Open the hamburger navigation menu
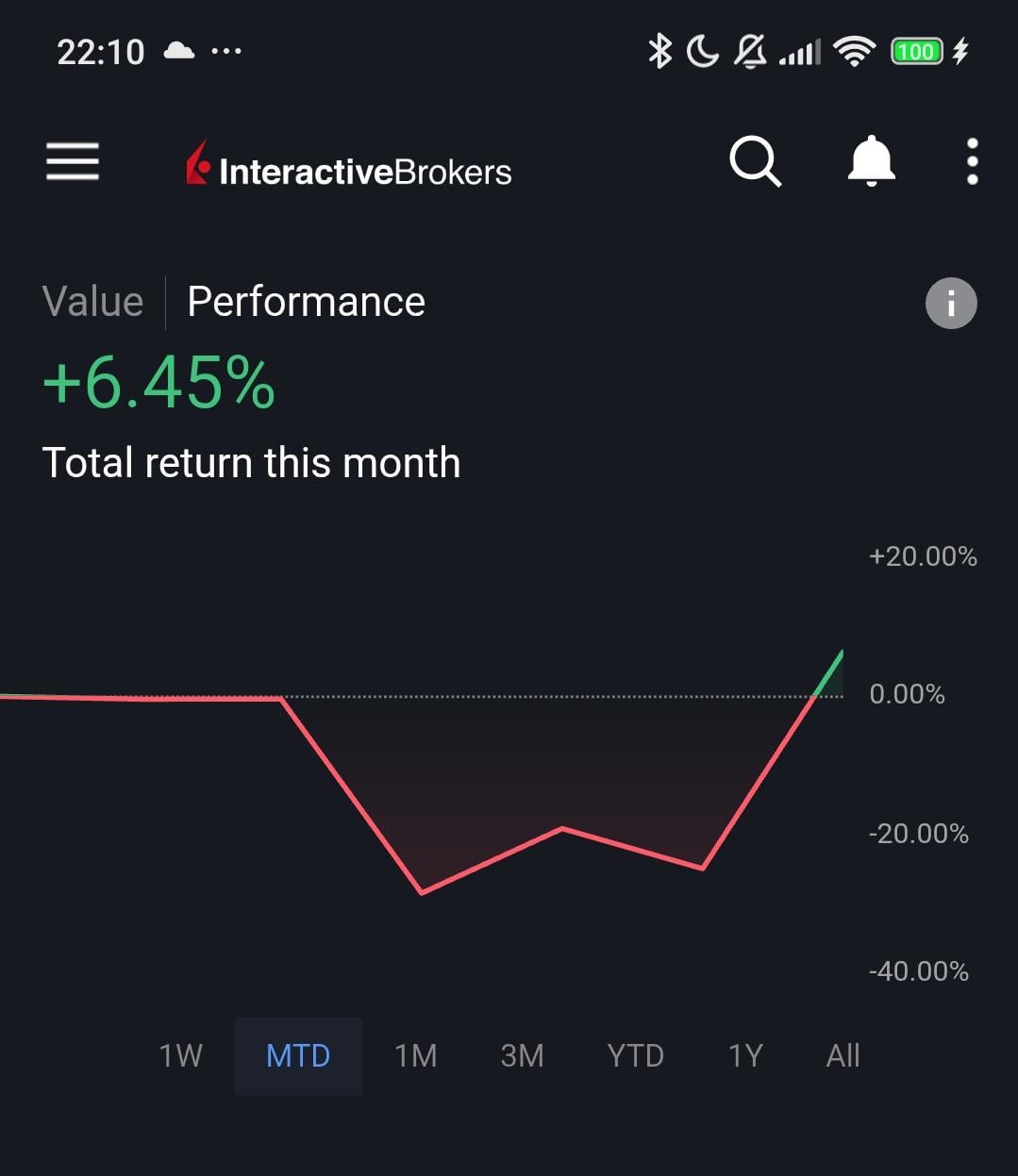Screen dimensions: 1018x1176 click(x=73, y=161)
